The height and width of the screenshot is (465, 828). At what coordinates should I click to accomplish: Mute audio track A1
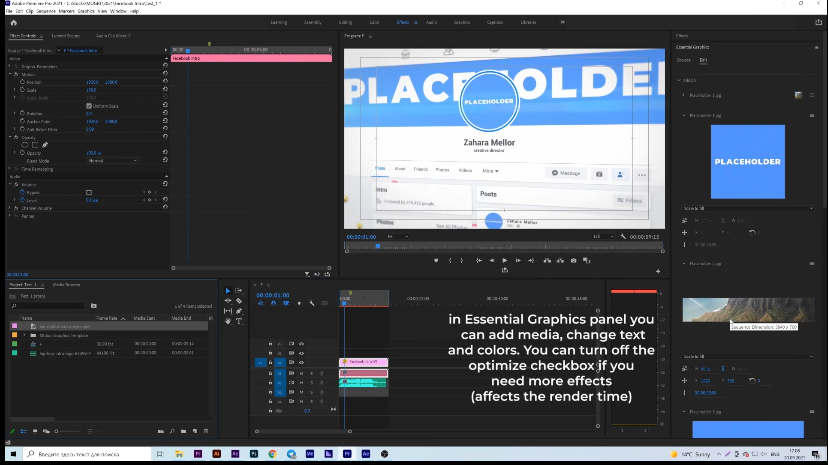(302, 373)
